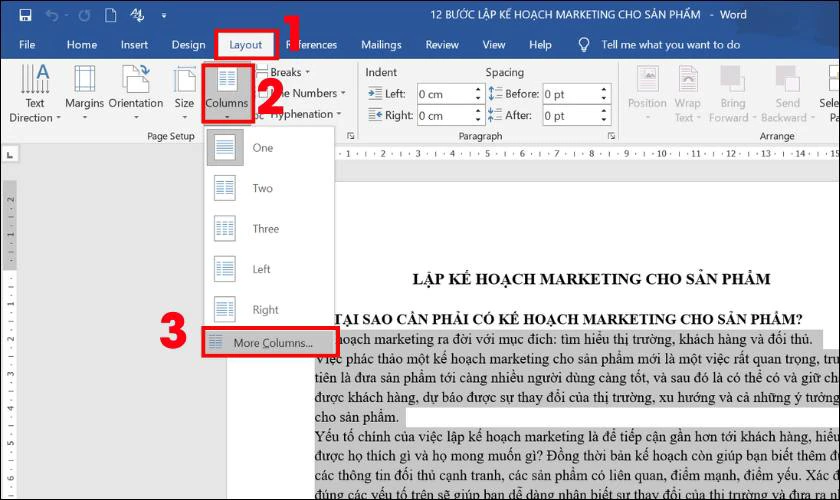Screen dimensions: 840x500
Task: Click the Spacing Before value field
Action: coord(571,94)
